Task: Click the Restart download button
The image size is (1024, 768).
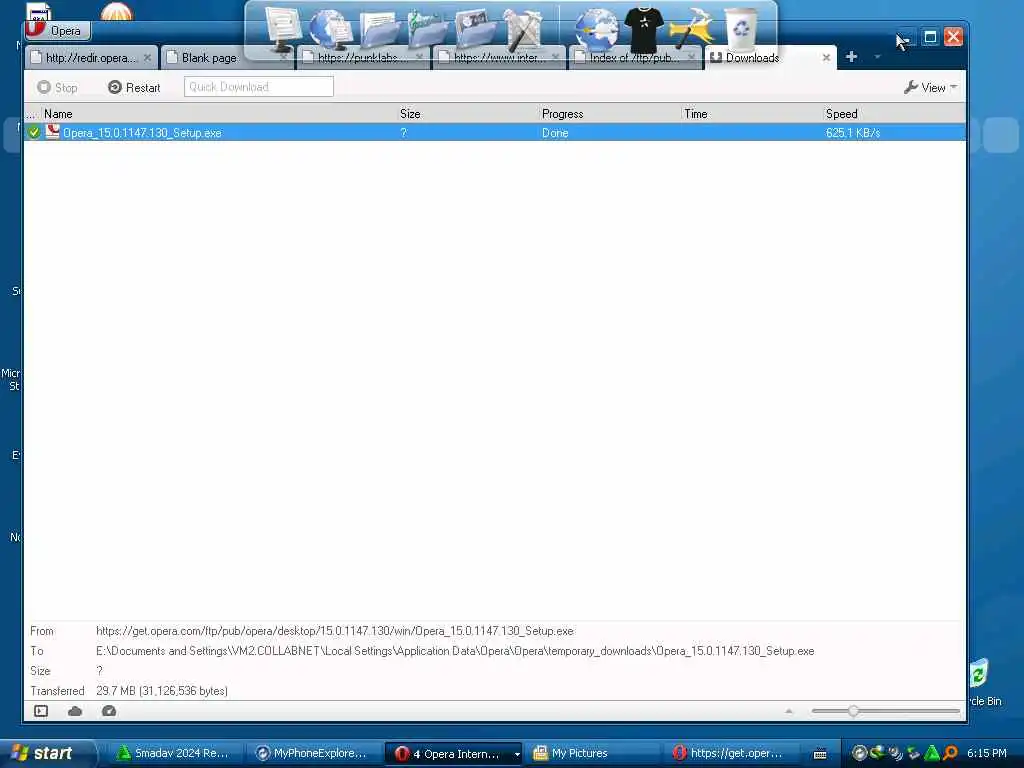Action: 134,88
